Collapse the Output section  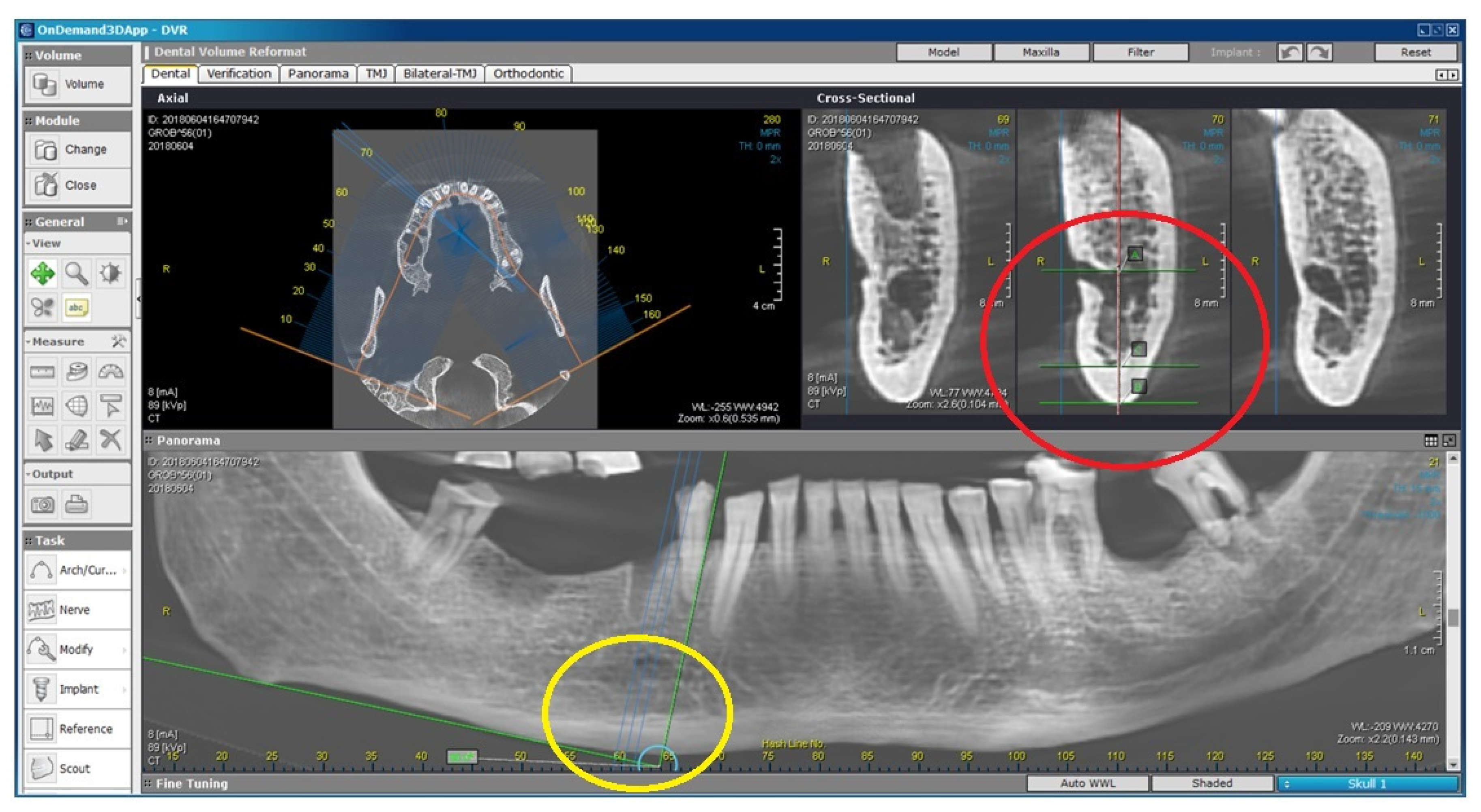[28, 474]
